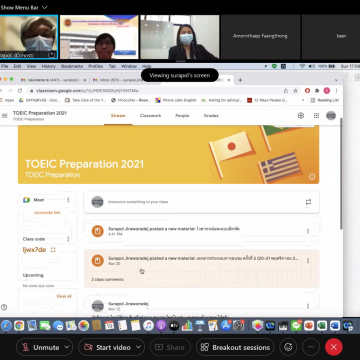Open more options ellipsis in meeting bar
Screen dimensions: 360x360
click(311, 347)
